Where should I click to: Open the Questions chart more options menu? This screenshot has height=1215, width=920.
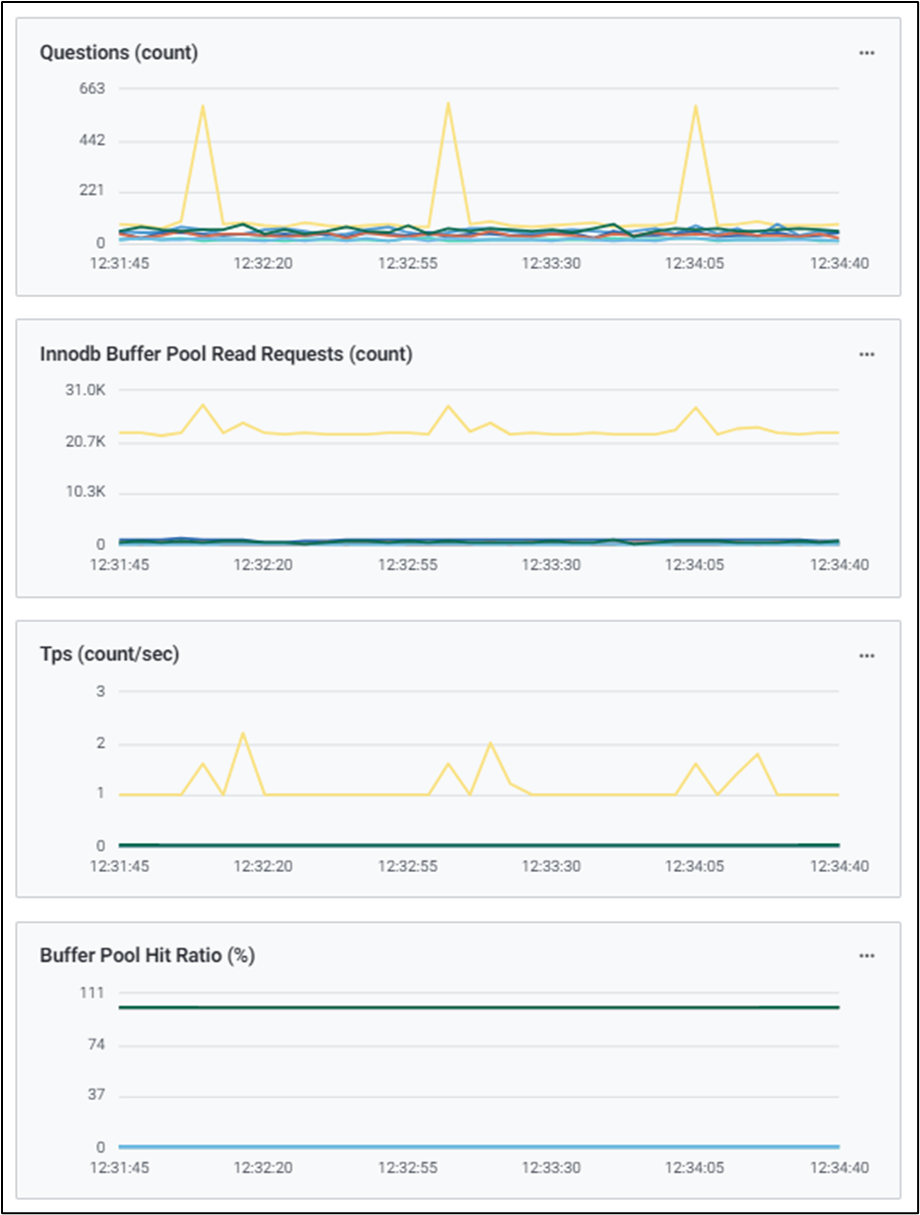pos(866,53)
